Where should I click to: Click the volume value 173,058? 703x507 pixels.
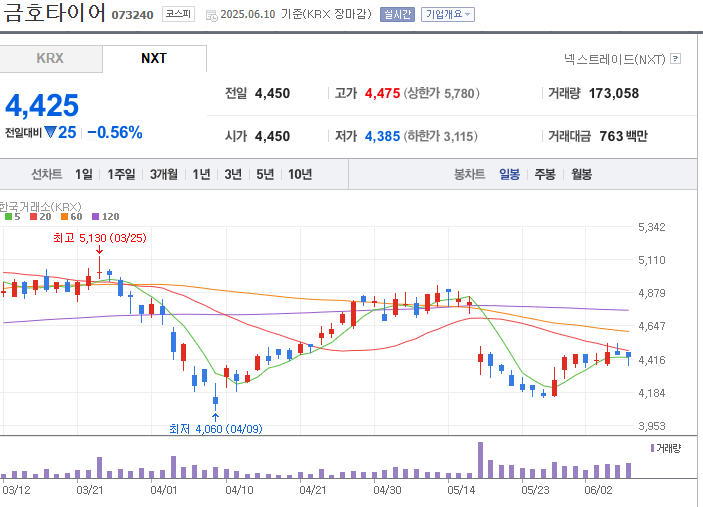coord(614,93)
